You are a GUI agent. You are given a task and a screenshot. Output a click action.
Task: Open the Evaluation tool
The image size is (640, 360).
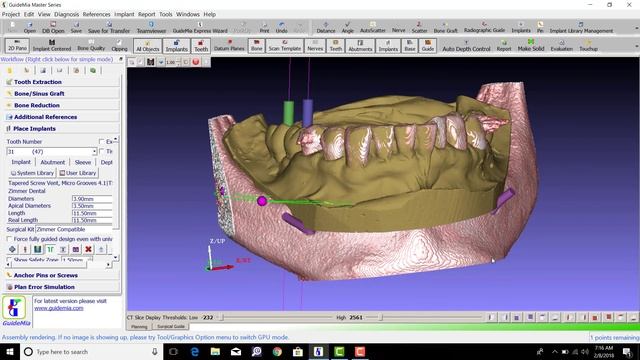tap(561, 45)
